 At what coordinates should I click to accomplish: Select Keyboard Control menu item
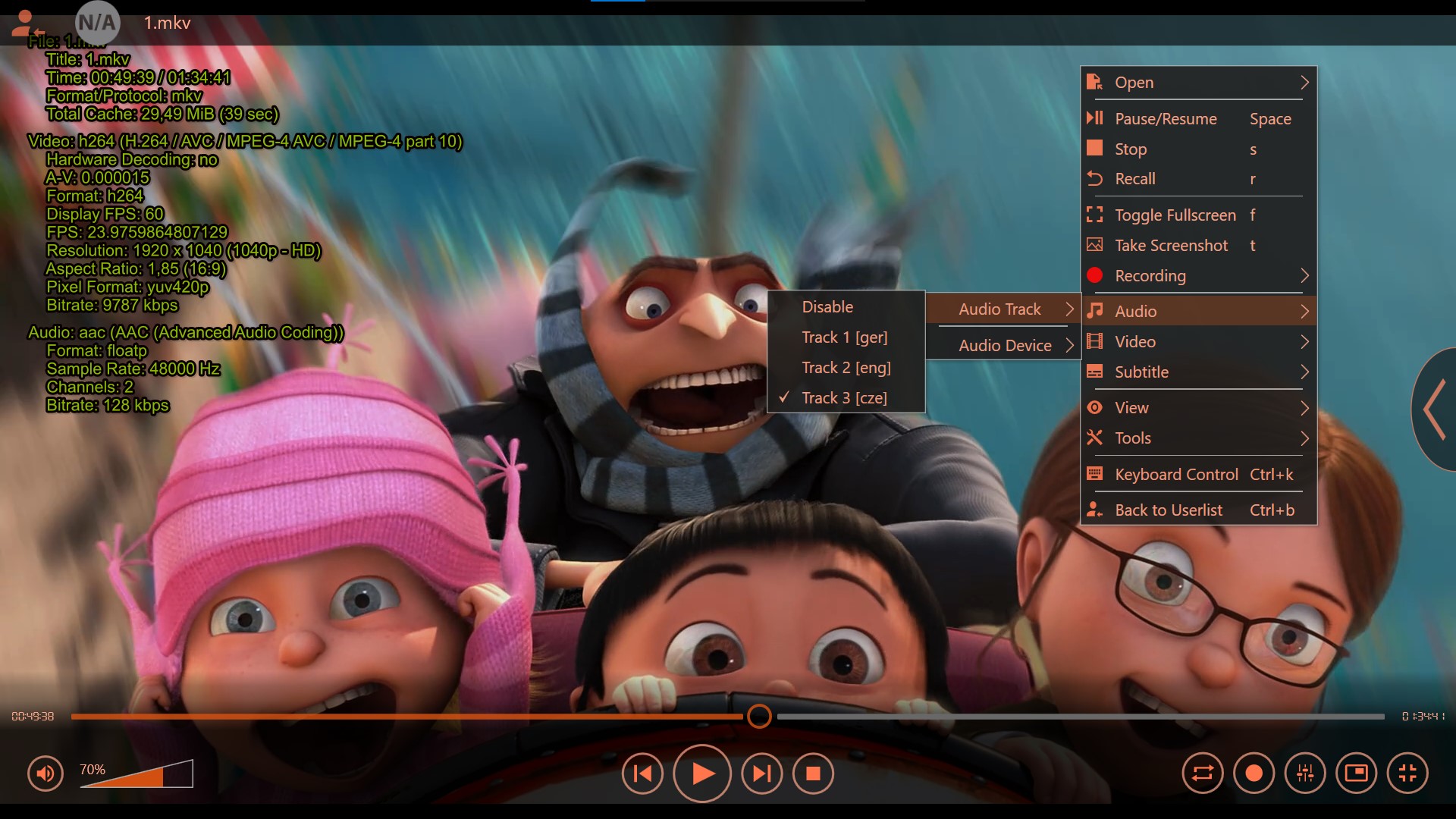1176,474
